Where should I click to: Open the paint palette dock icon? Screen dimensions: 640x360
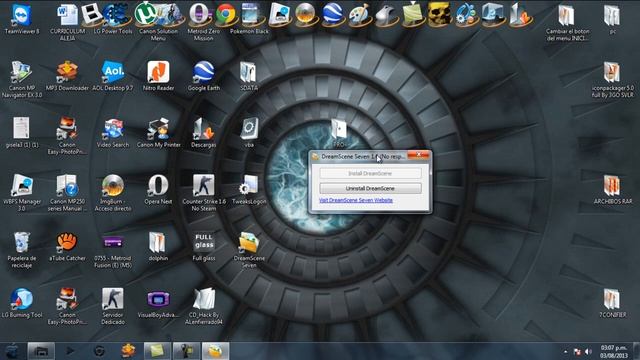tap(359, 15)
